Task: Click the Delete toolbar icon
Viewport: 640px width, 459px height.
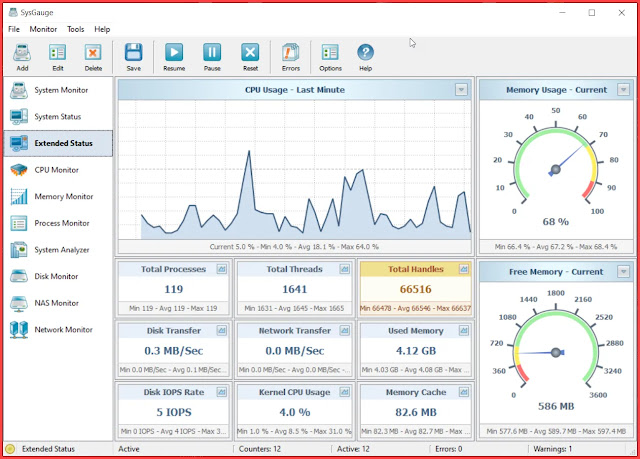Action: coord(93,53)
